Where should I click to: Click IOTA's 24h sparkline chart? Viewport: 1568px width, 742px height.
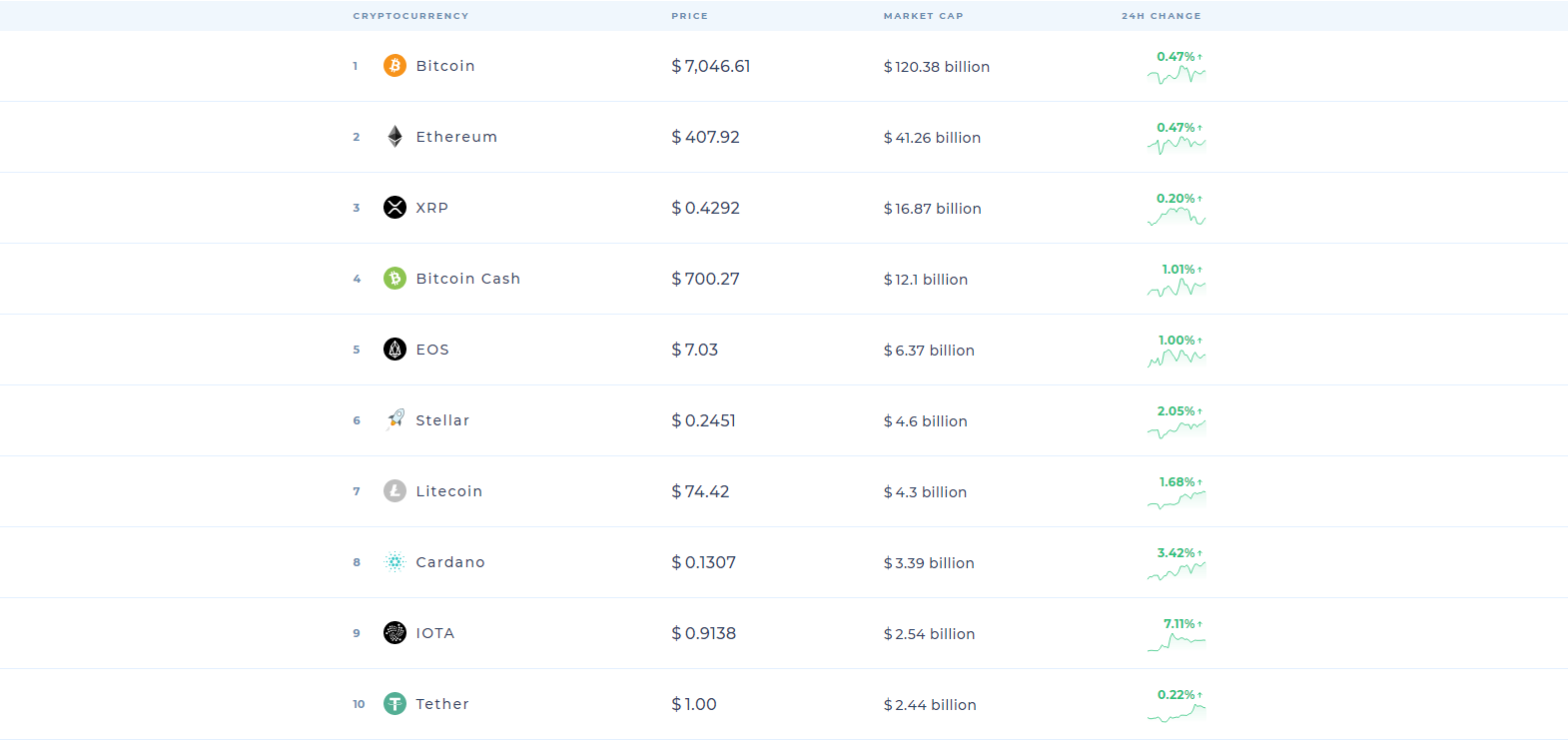tap(1176, 642)
